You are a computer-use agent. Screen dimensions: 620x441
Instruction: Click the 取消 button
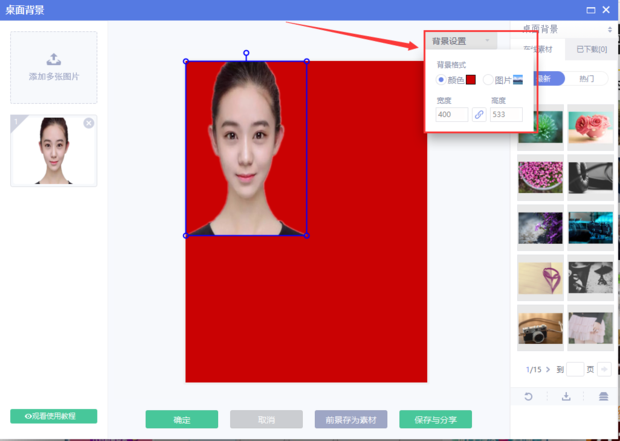(x=267, y=419)
